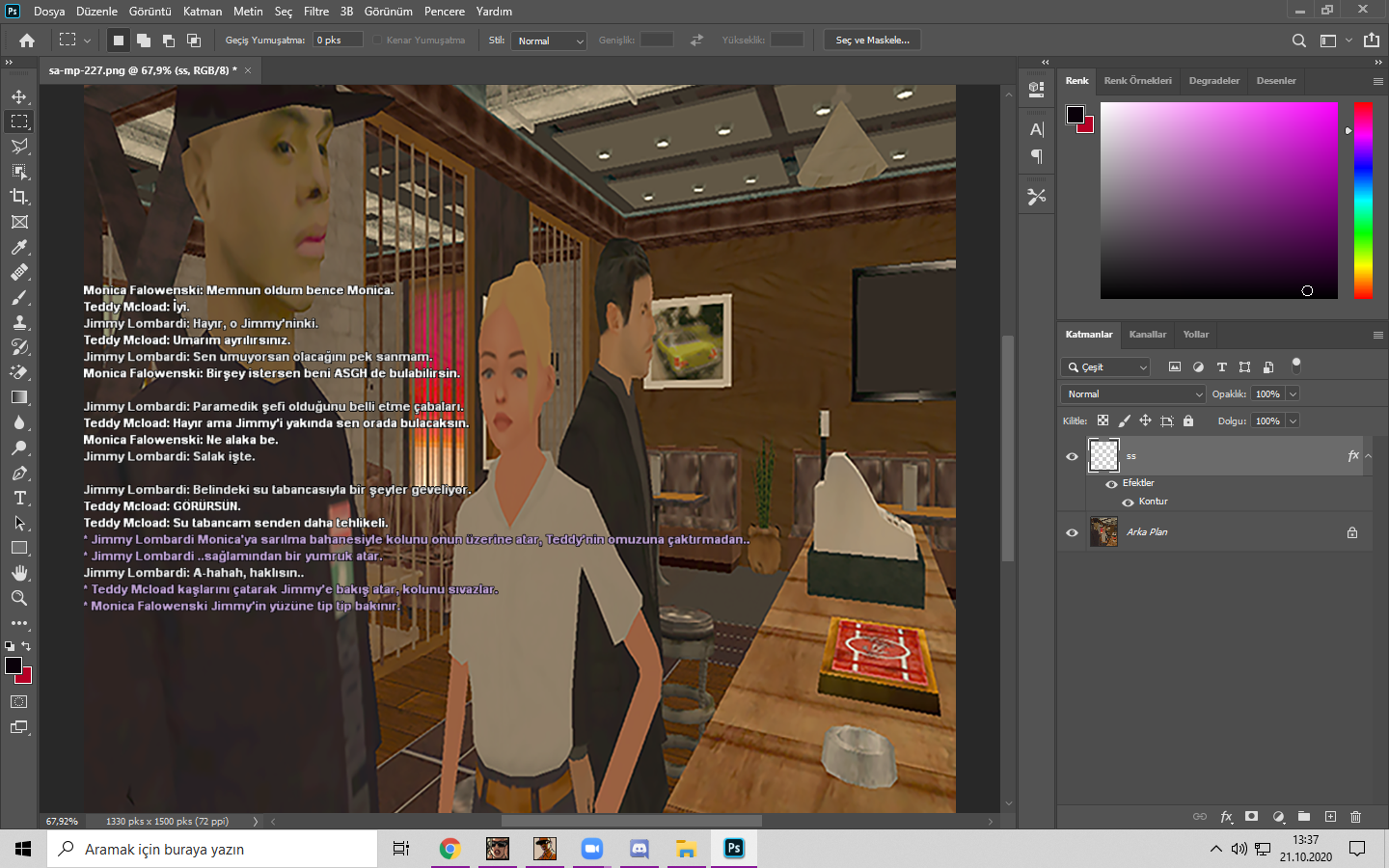
Task: Select the Type tool in the toolbar
Action: pos(19,498)
